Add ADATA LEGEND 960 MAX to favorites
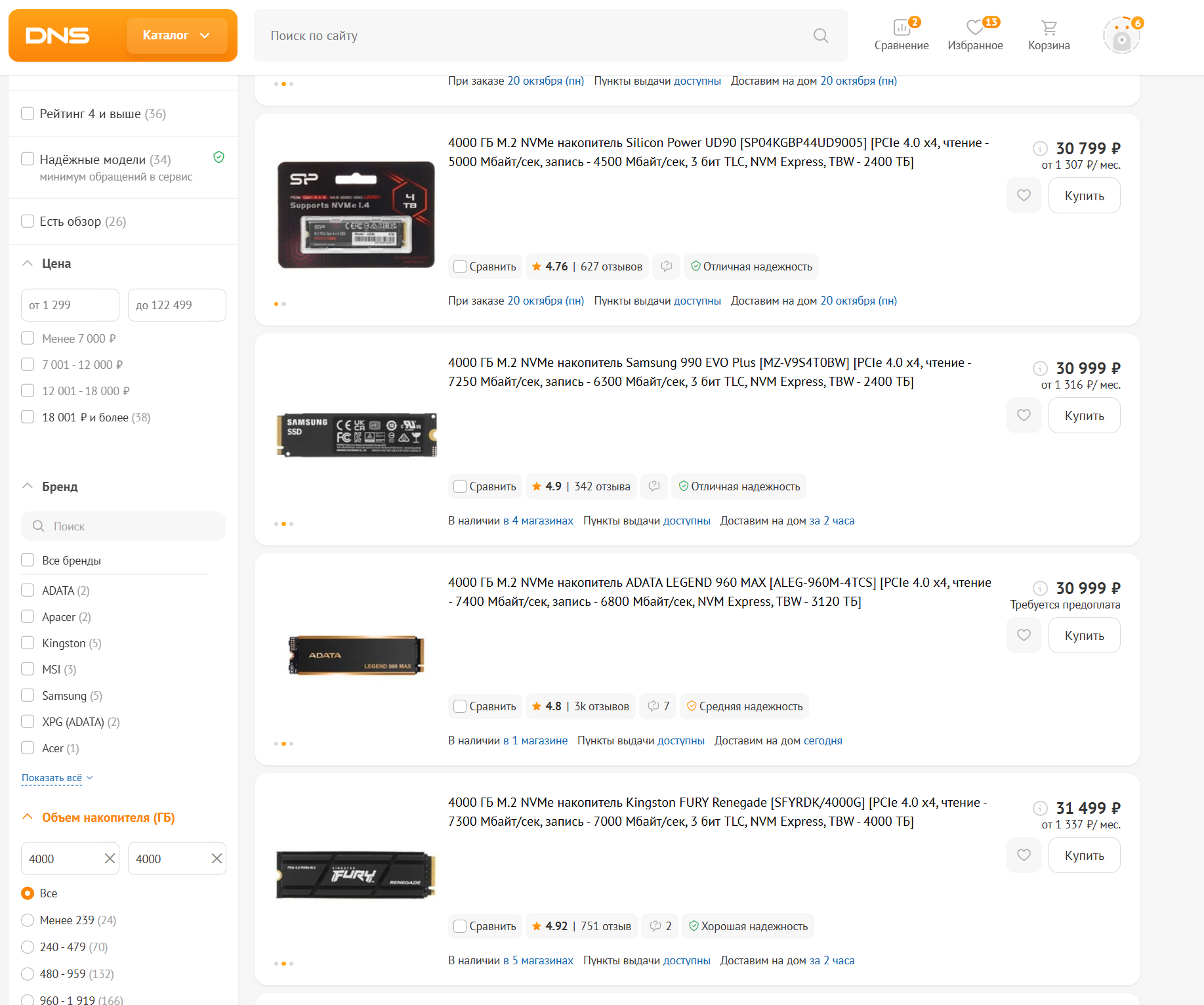The width and height of the screenshot is (1204, 1005). (1024, 635)
